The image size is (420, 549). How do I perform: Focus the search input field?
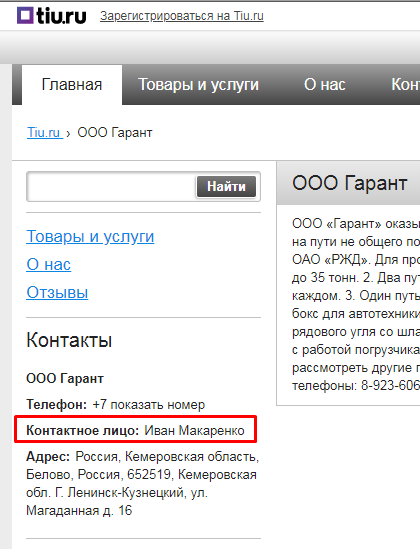(x=111, y=187)
